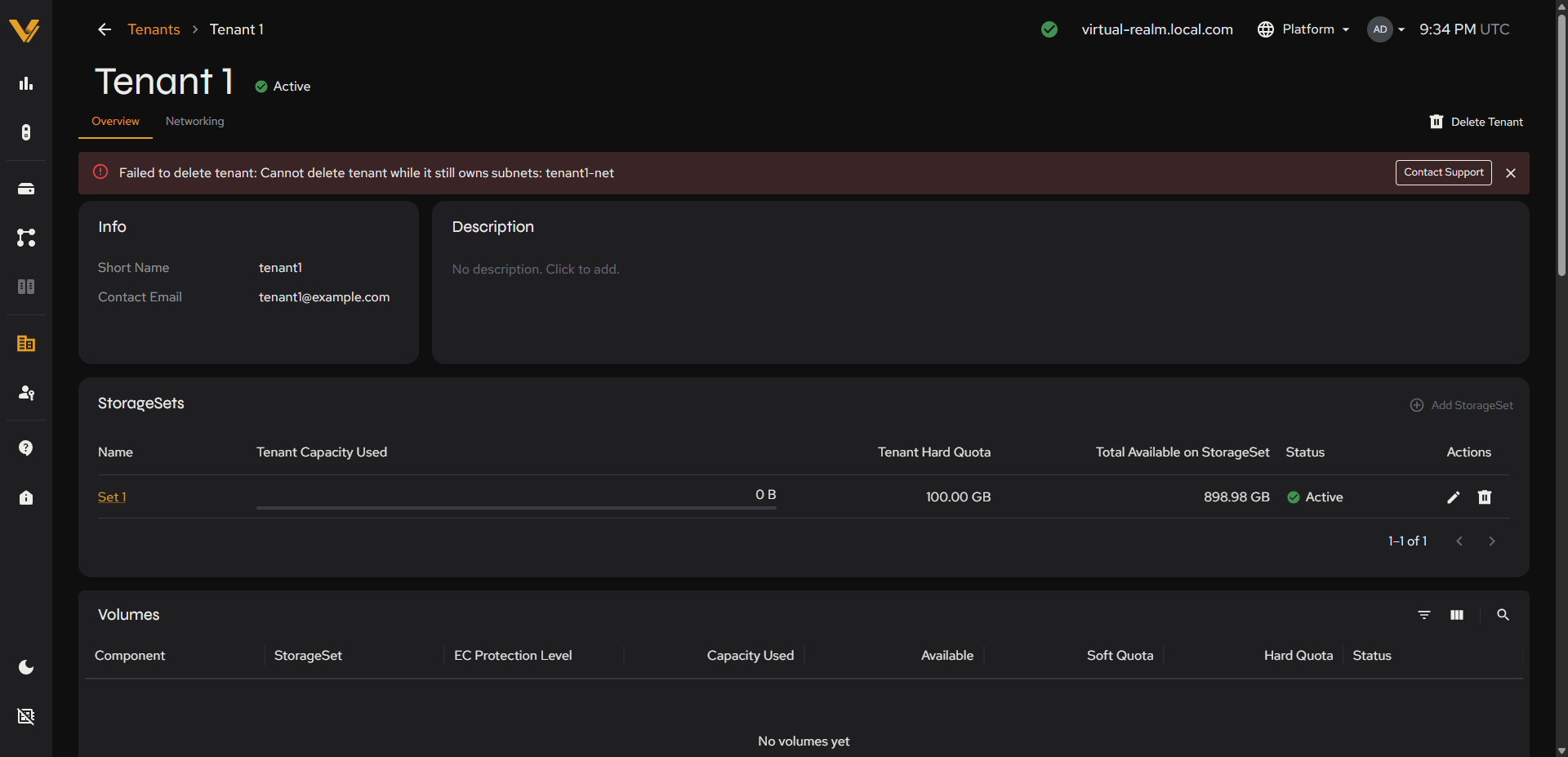Open the Volumes search icon
The image size is (1568, 757).
(1503, 615)
